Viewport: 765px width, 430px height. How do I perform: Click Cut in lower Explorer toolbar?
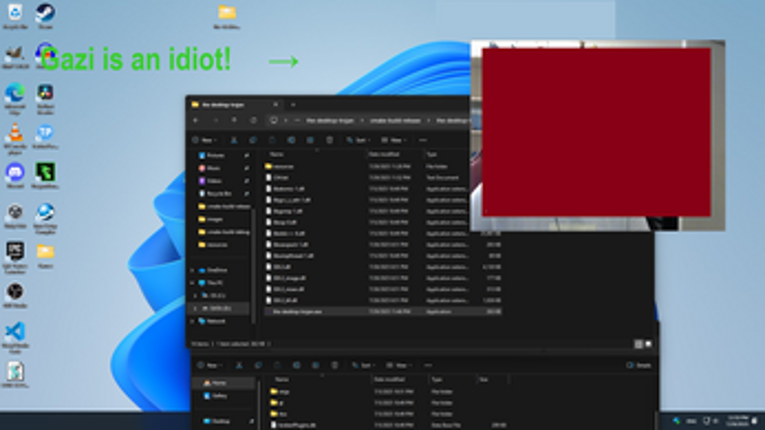(239, 365)
